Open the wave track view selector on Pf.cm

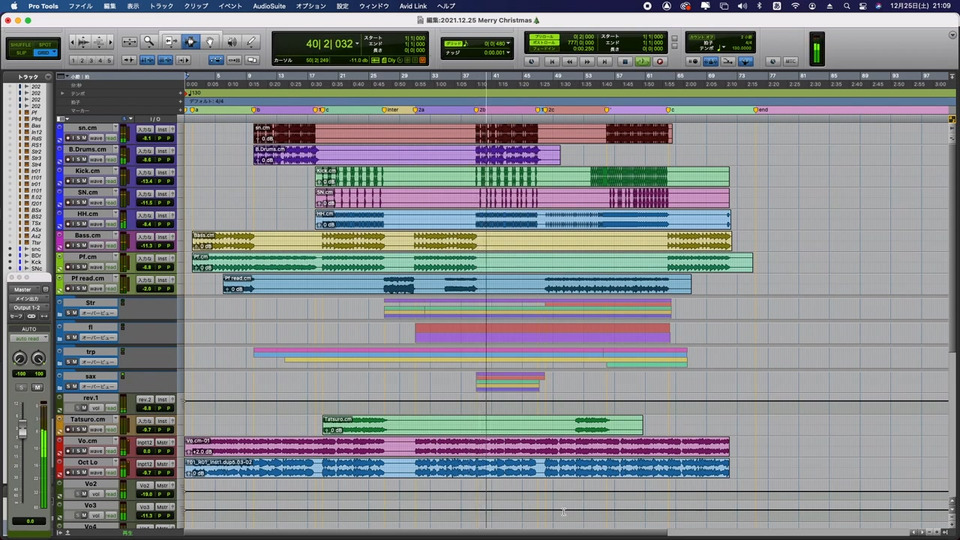97,267
